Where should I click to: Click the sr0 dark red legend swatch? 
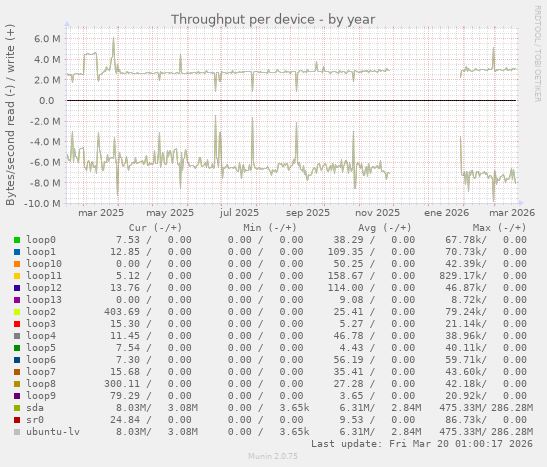(x=17, y=420)
